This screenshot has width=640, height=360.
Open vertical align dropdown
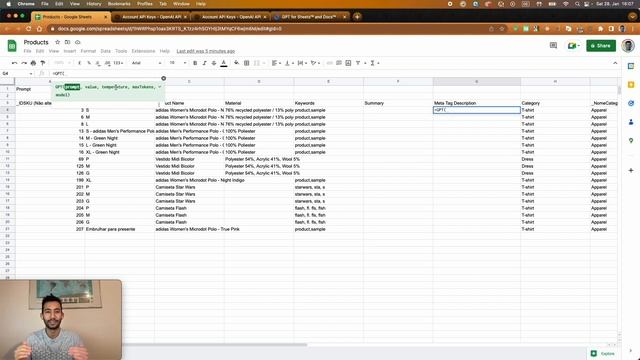pyautogui.click(x=289, y=63)
